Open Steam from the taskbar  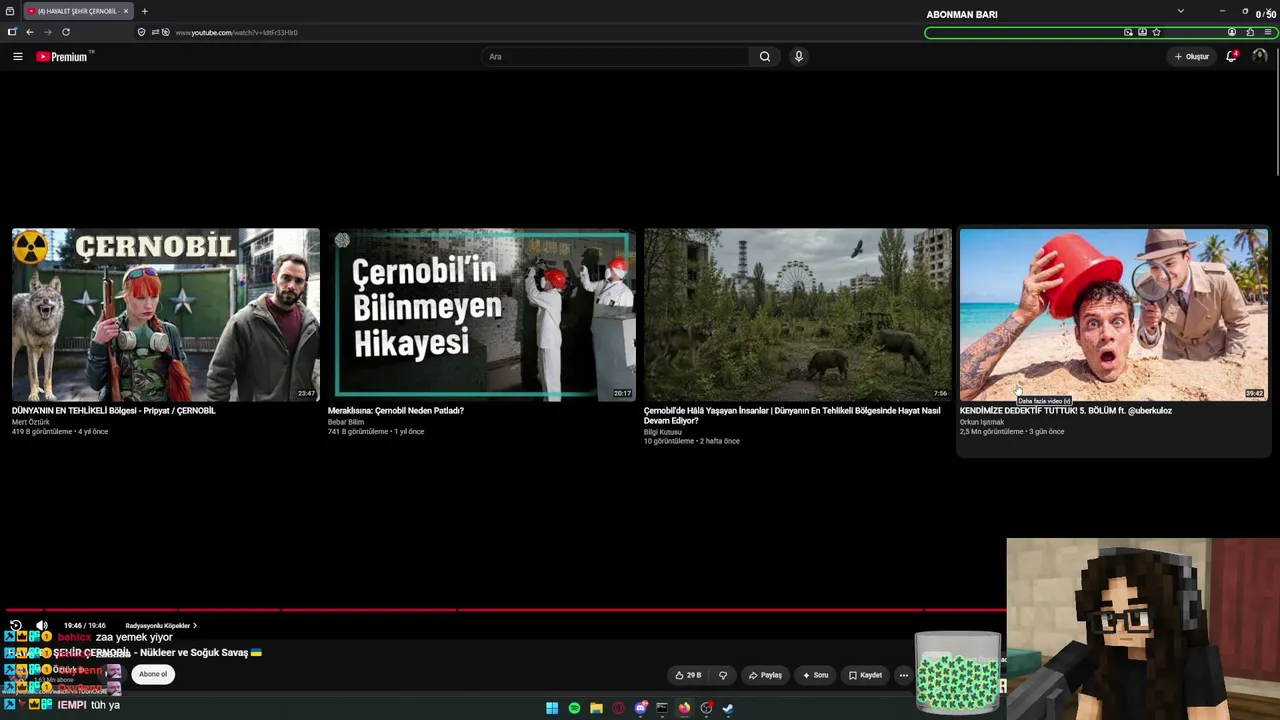pyautogui.click(x=728, y=708)
